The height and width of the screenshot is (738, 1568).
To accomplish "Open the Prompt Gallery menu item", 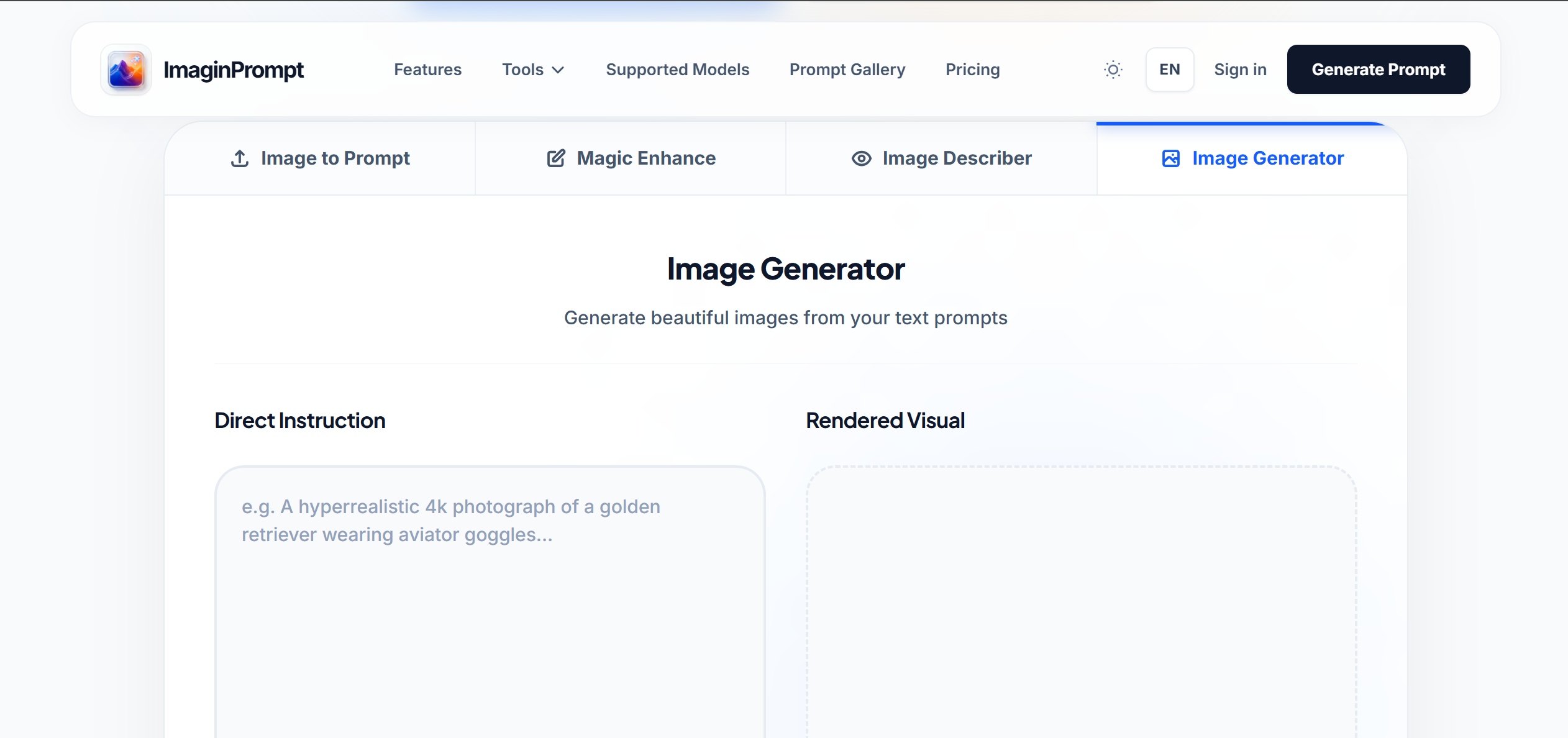I will (847, 69).
